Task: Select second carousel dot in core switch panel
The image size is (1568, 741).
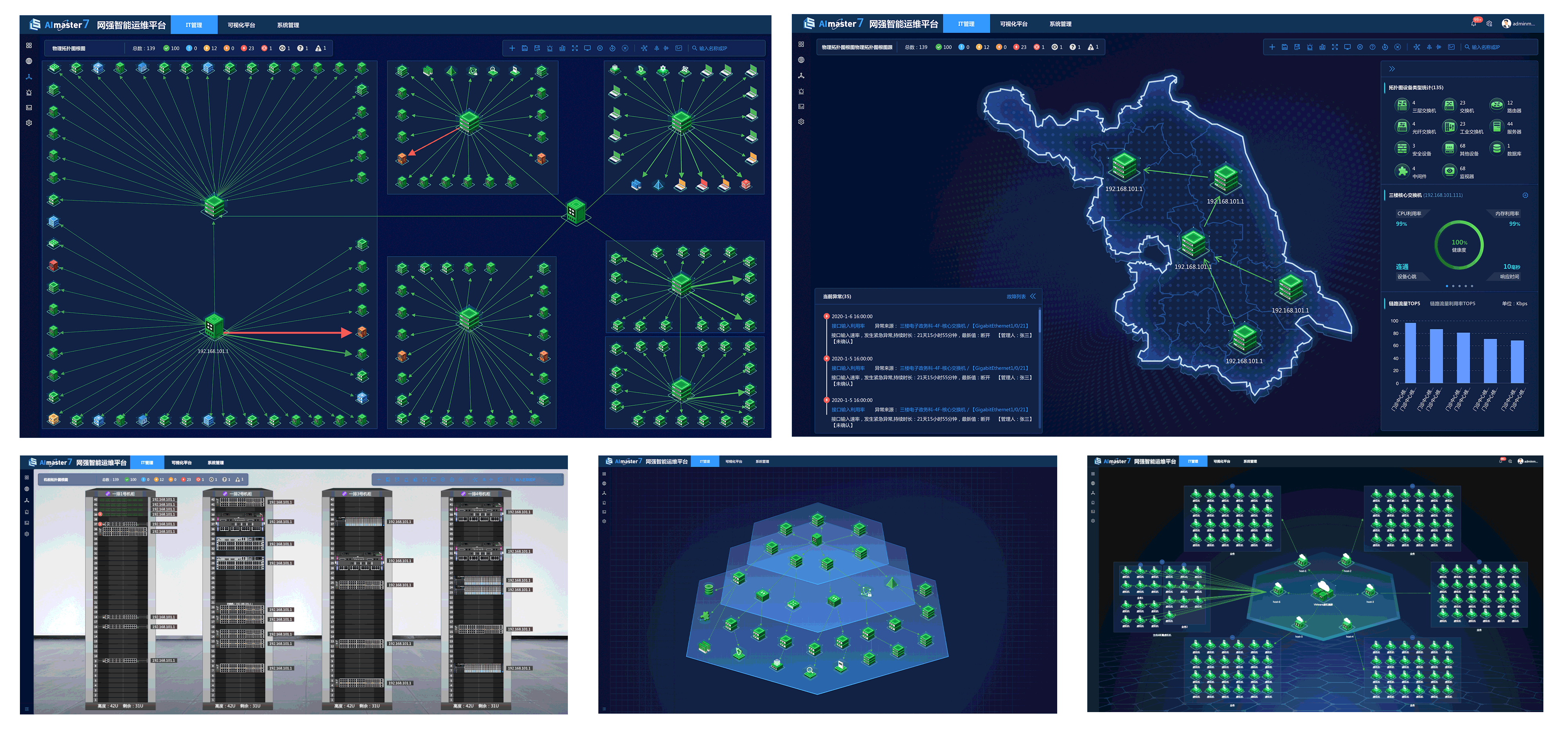Action: 1453,286
